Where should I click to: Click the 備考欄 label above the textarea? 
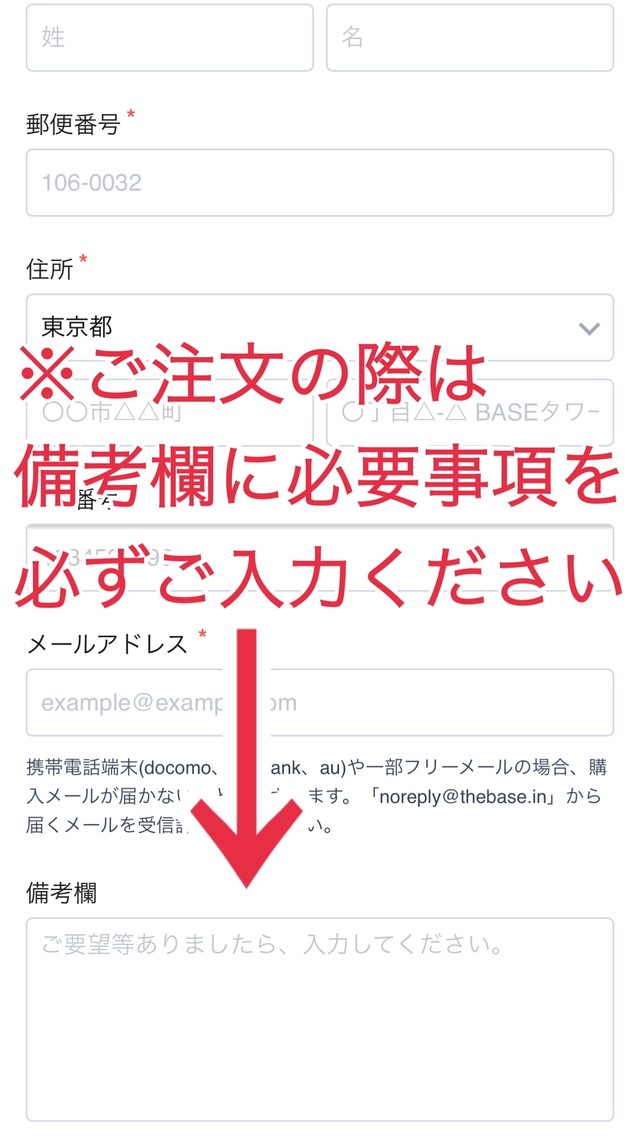click(x=62, y=893)
